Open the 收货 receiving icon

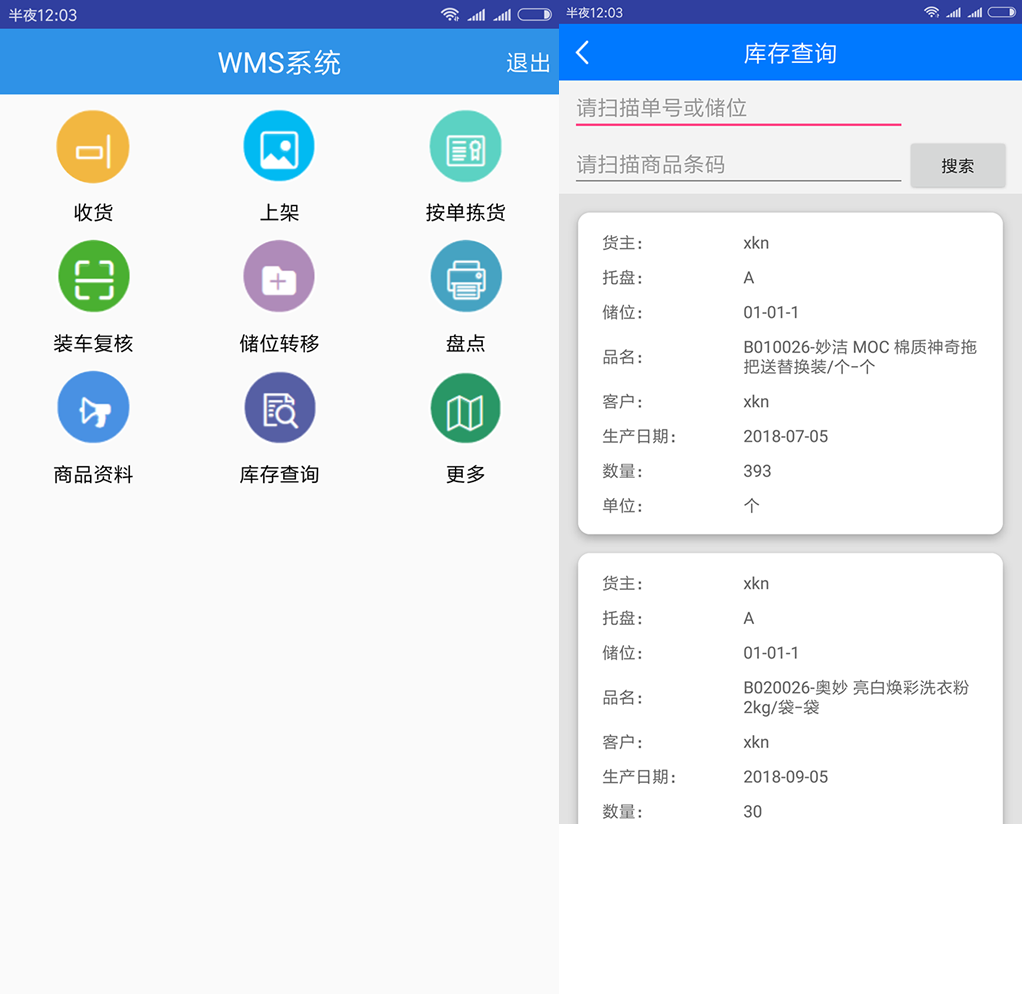tap(93, 147)
